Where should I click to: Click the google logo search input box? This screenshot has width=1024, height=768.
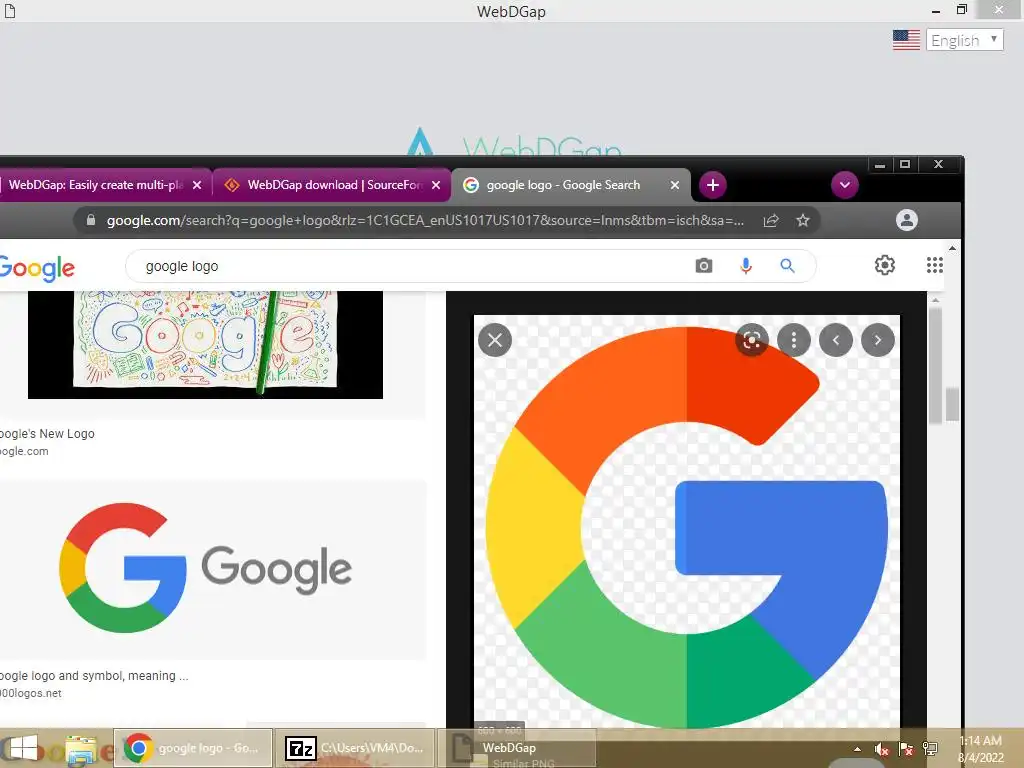click(x=411, y=266)
